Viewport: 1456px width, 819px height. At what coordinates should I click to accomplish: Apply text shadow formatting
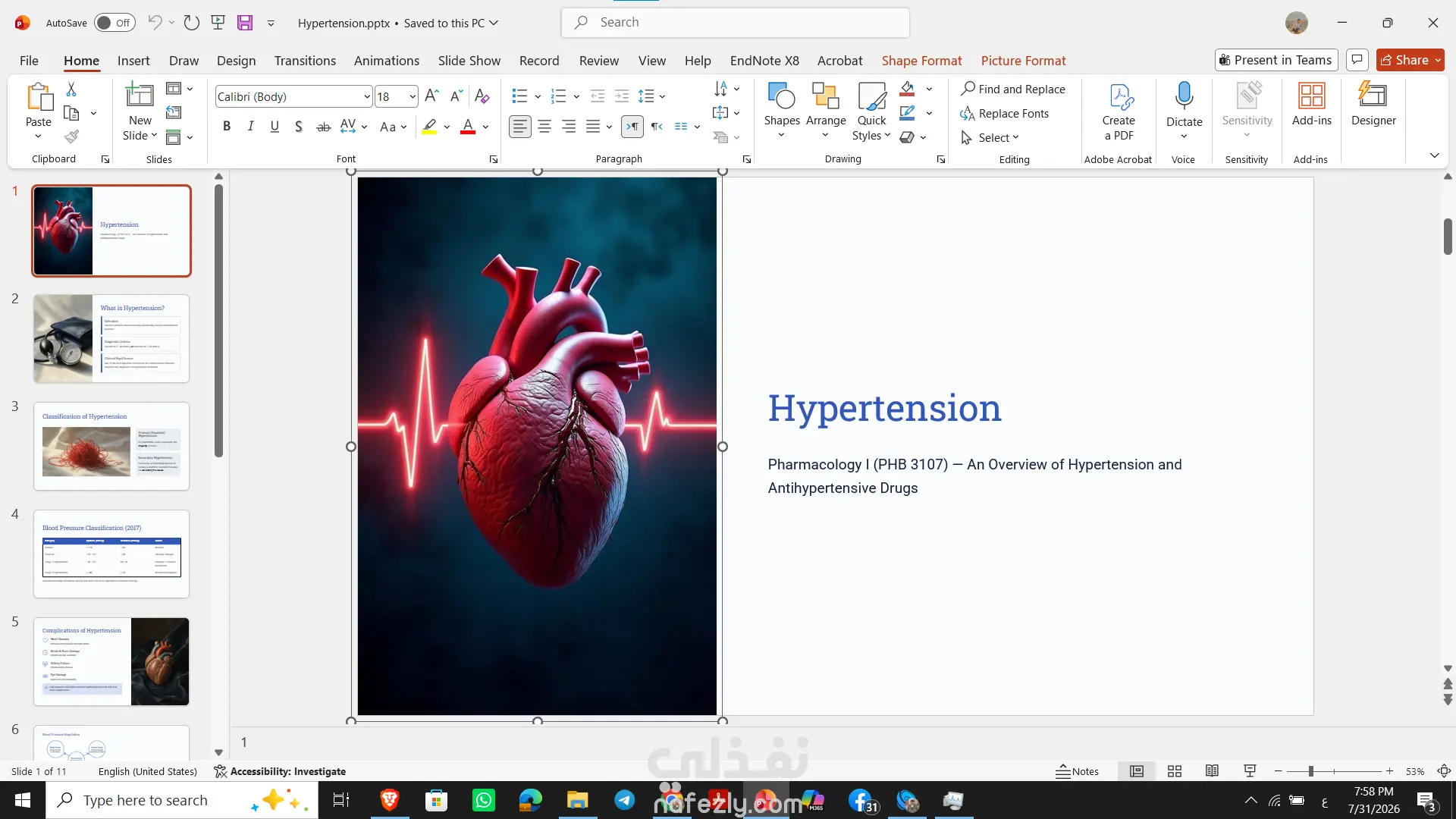[x=299, y=127]
